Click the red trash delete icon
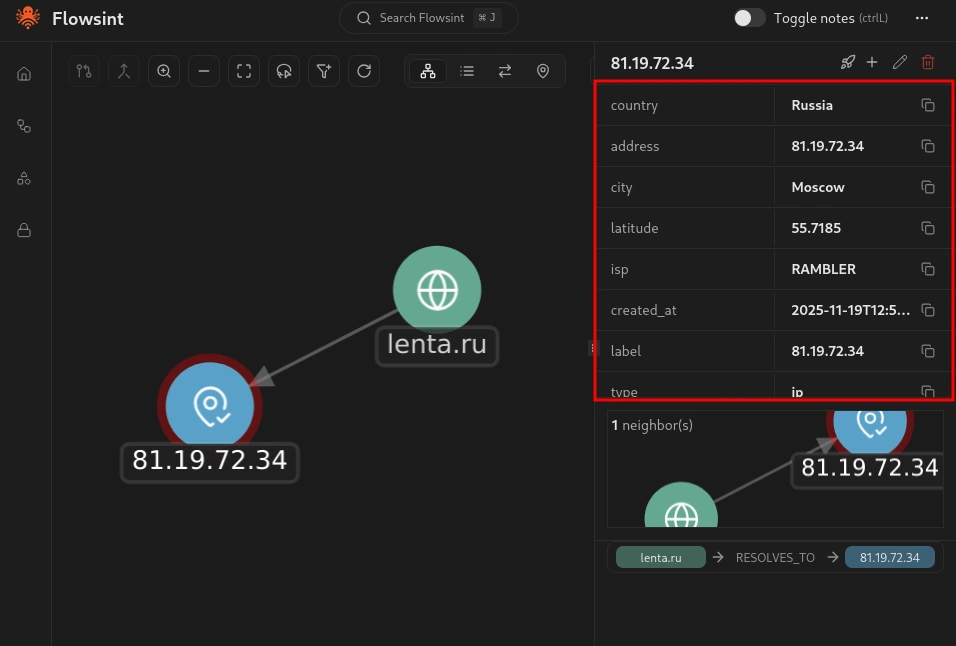The height and width of the screenshot is (646, 956). (928, 63)
